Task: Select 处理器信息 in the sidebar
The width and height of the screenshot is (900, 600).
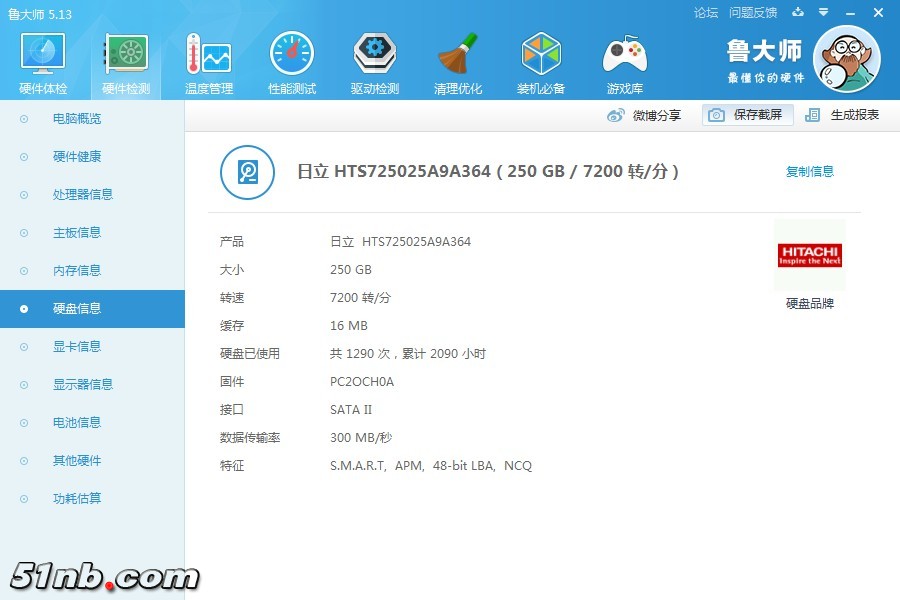Action: 83,195
